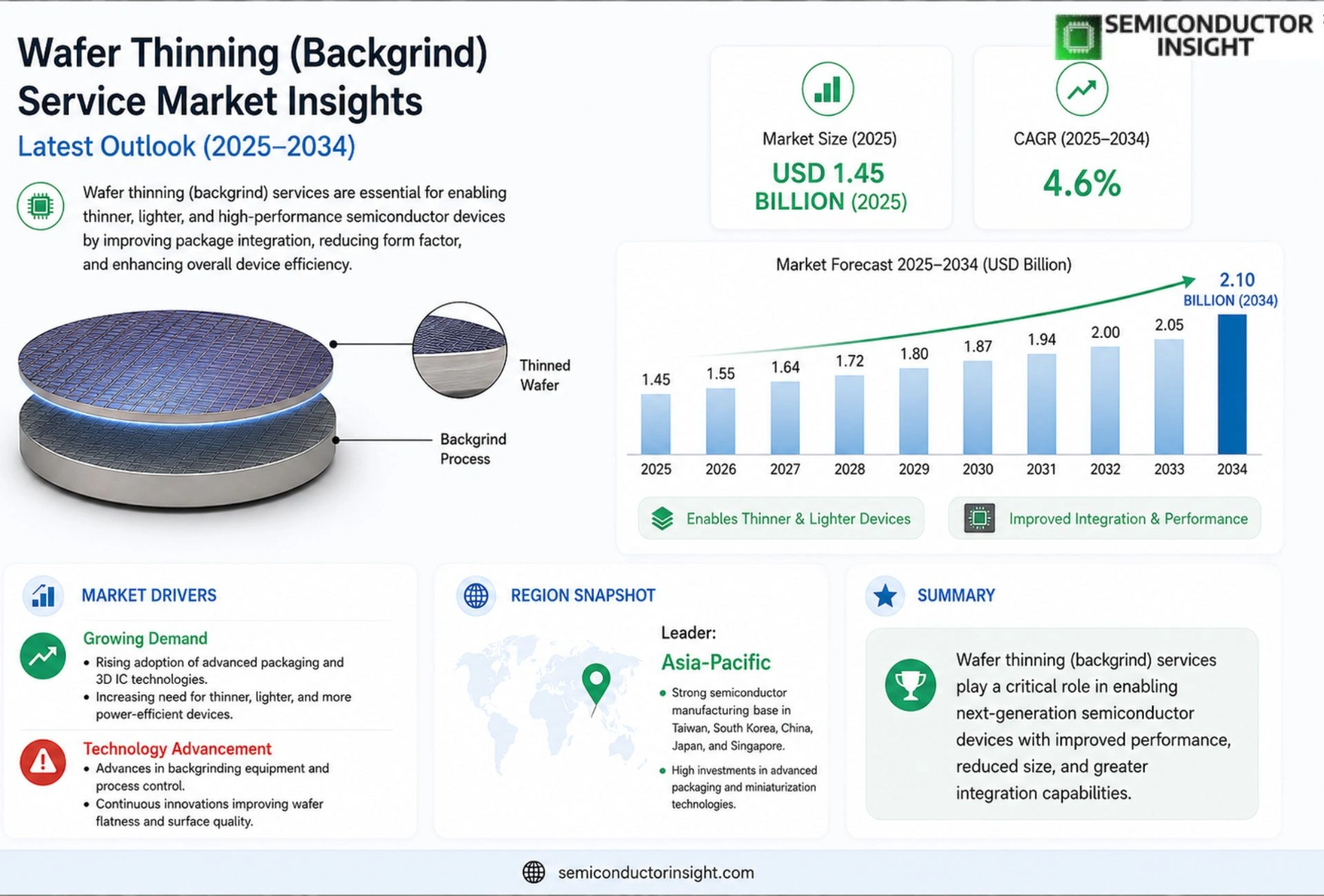Click the Semiconductor Insight chip logo

point(1079,36)
